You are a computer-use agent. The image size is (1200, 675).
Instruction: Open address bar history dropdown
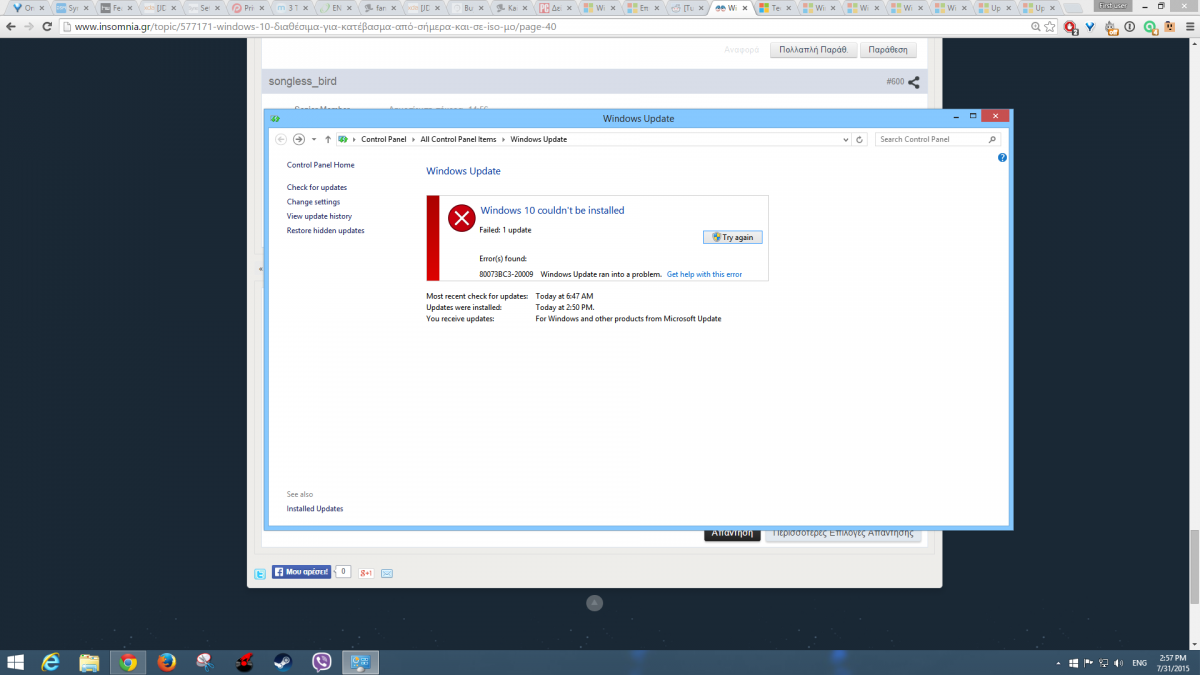[845, 140]
